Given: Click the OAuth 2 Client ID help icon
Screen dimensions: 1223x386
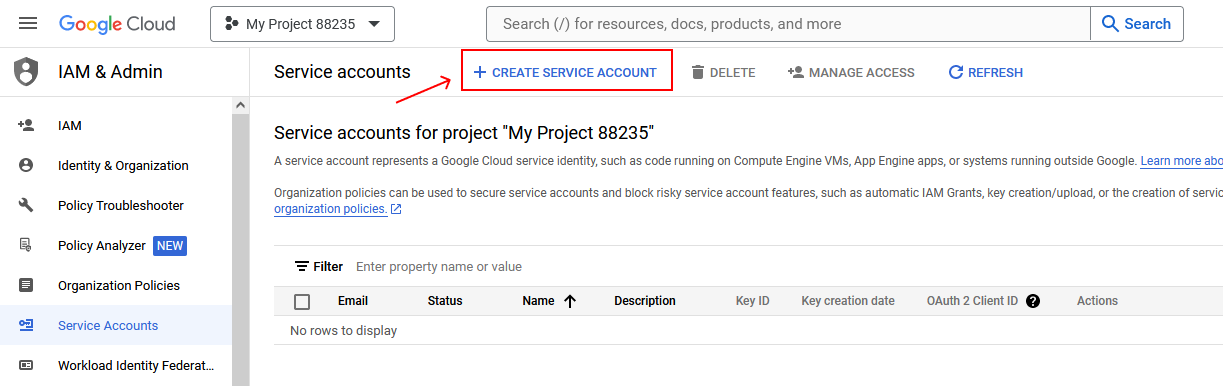Looking at the screenshot, I should point(1033,301).
